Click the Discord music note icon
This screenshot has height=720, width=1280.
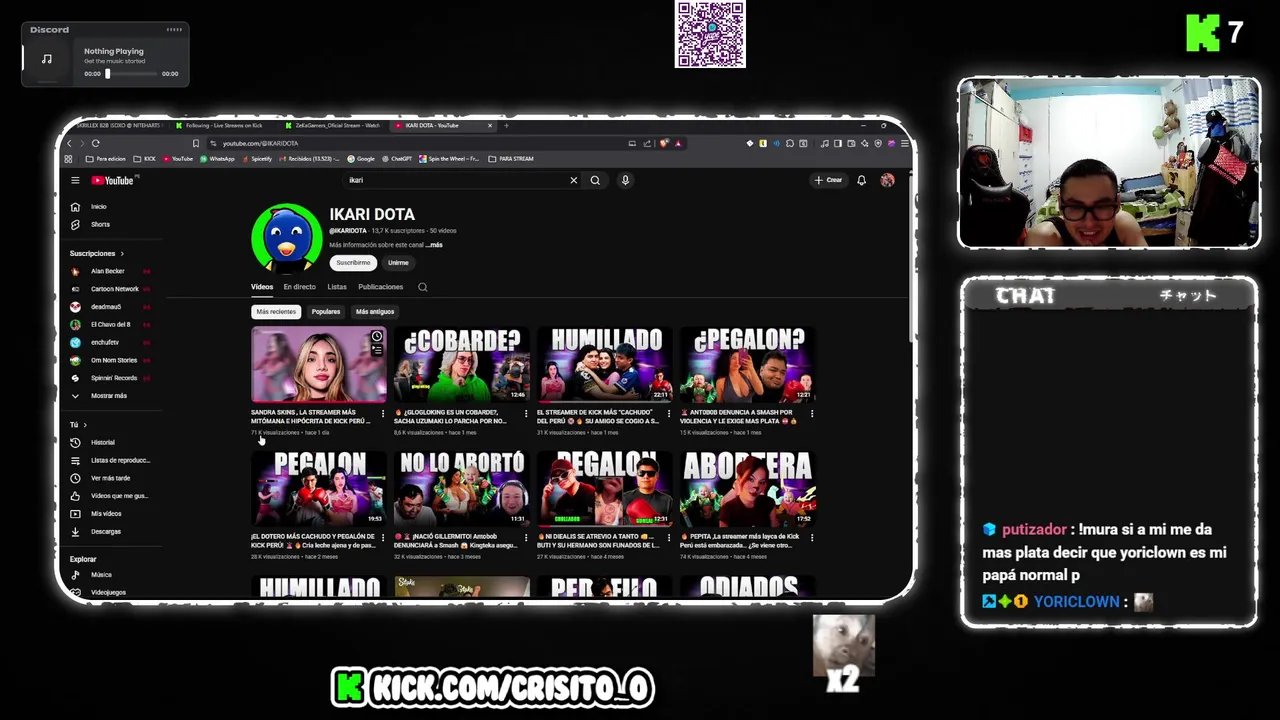point(46,59)
